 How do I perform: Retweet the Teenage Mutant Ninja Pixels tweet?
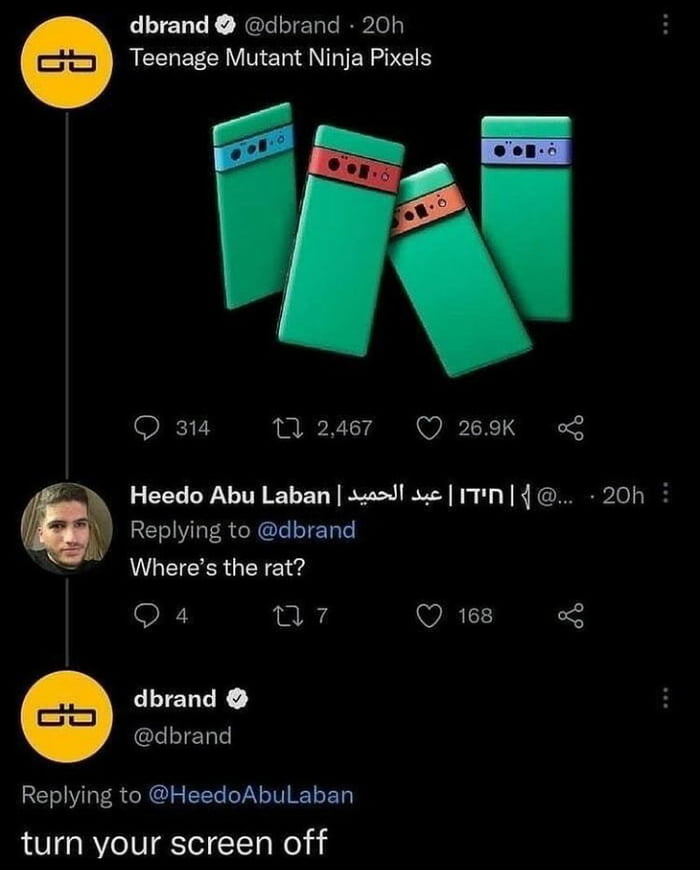pos(288,428)
